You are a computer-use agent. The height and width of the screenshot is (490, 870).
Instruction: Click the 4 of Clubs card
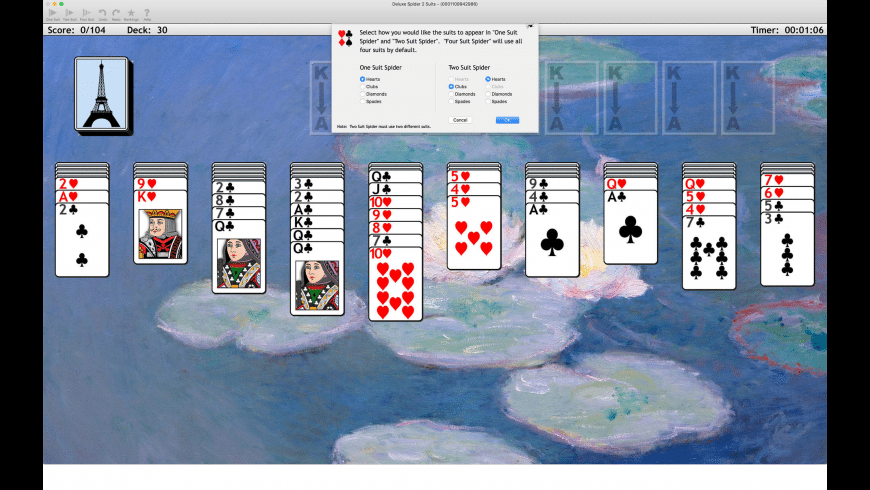pyautogui.click(x=552, y=196)
